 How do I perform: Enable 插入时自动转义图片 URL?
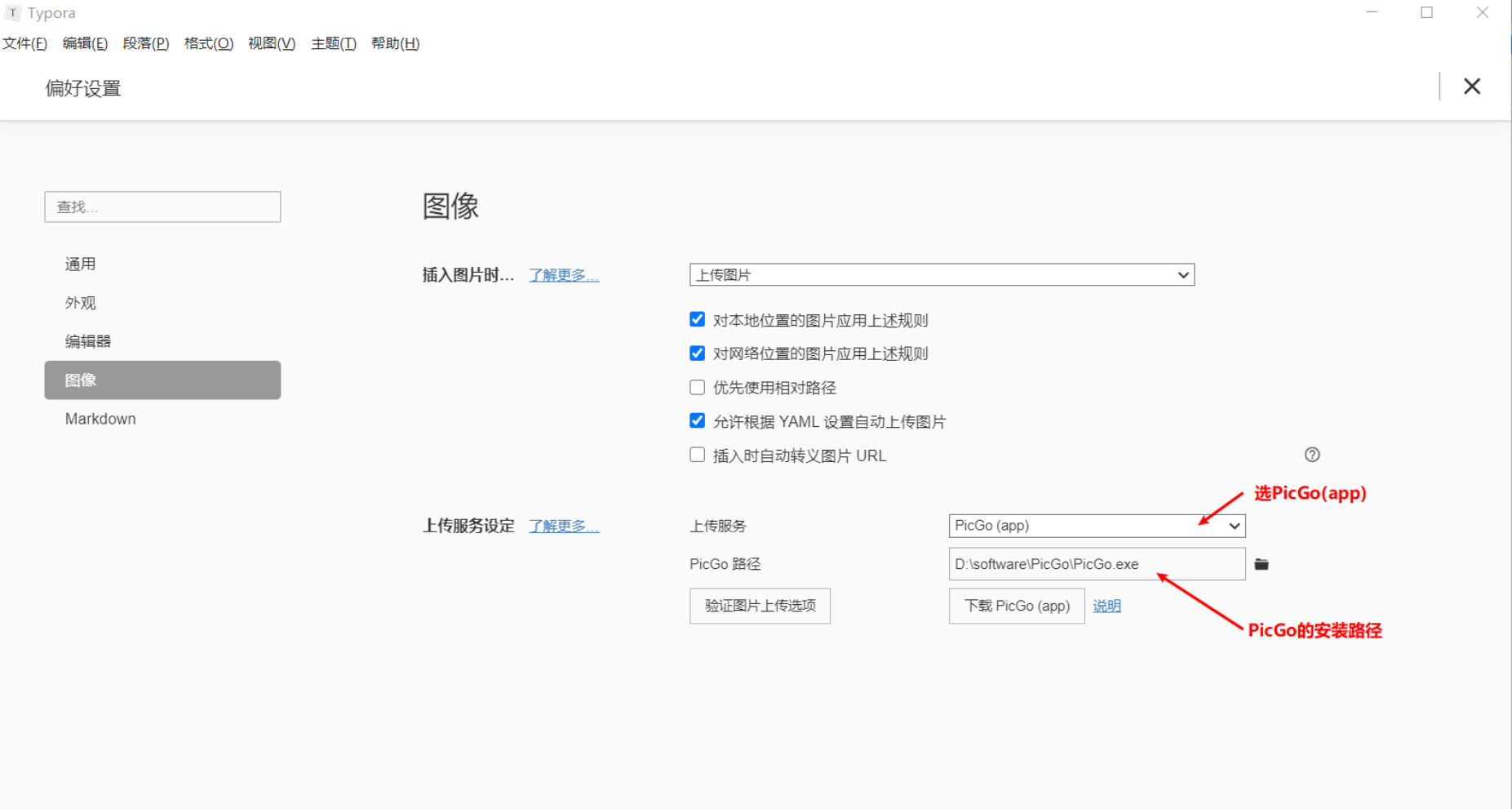coord(697,455)
